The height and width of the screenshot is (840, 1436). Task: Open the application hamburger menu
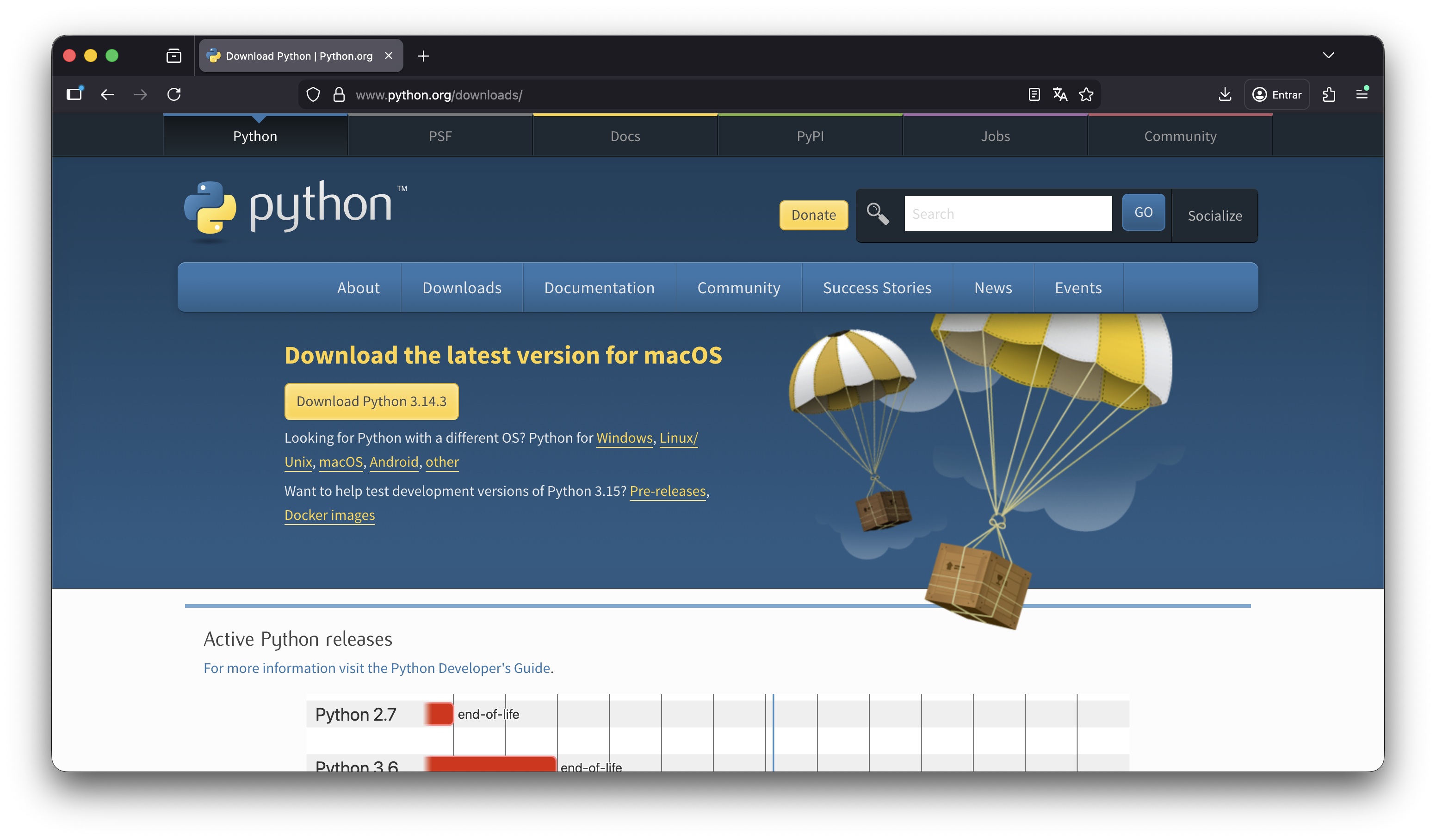(1362, 95)
